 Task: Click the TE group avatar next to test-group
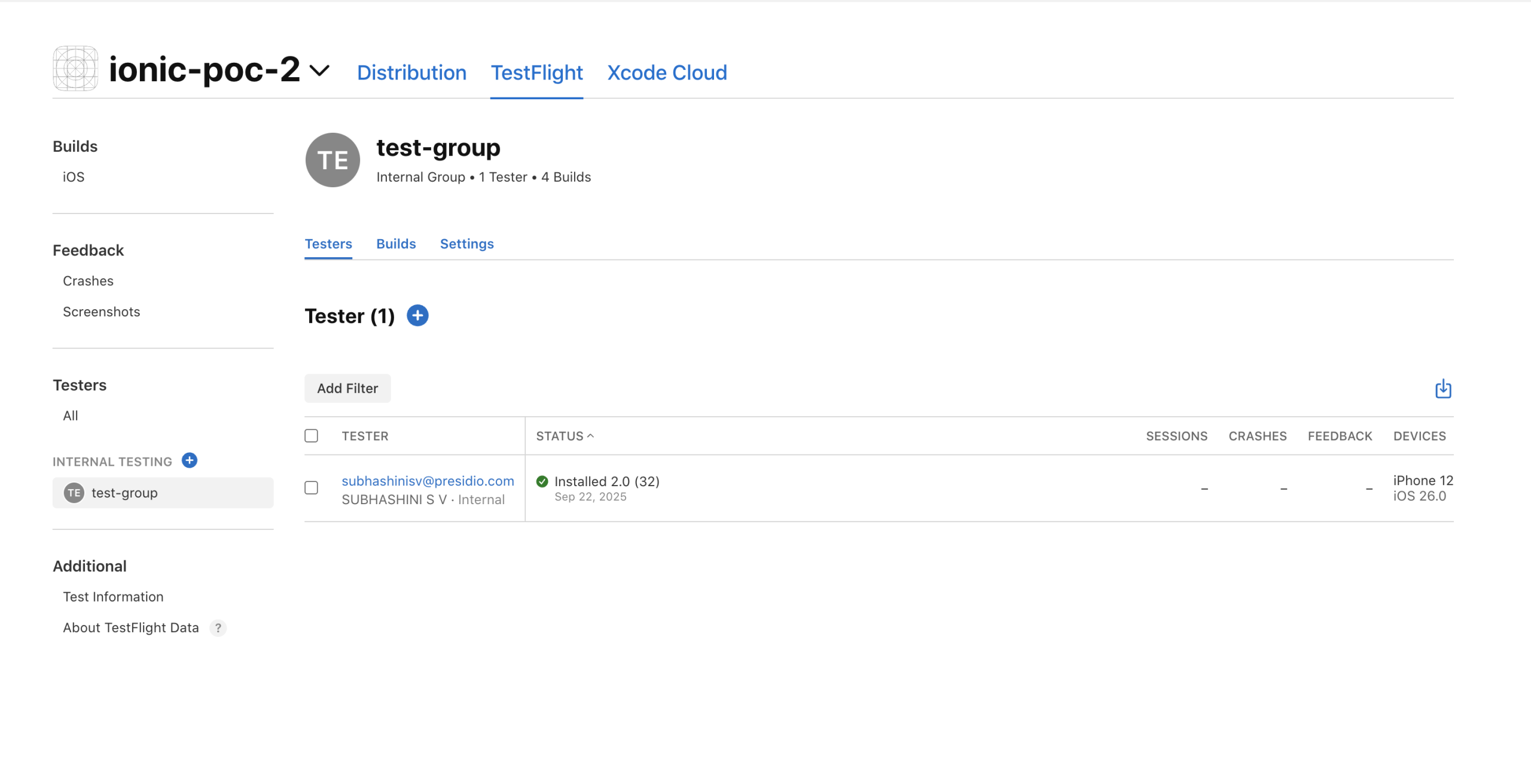pyautogui.click(x=332, y=160)
